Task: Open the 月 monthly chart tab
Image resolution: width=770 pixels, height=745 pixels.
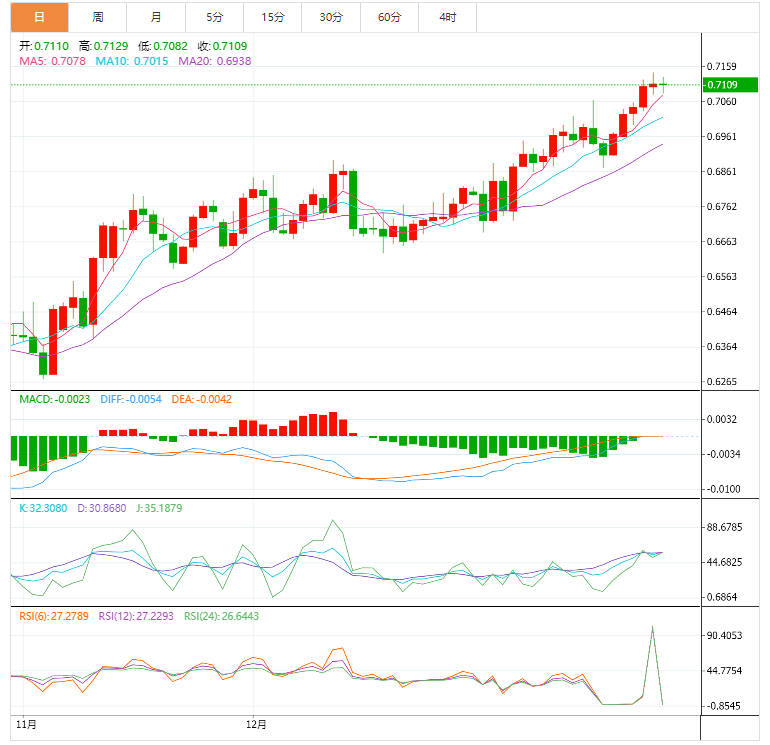Action: [x=157, y=17]
